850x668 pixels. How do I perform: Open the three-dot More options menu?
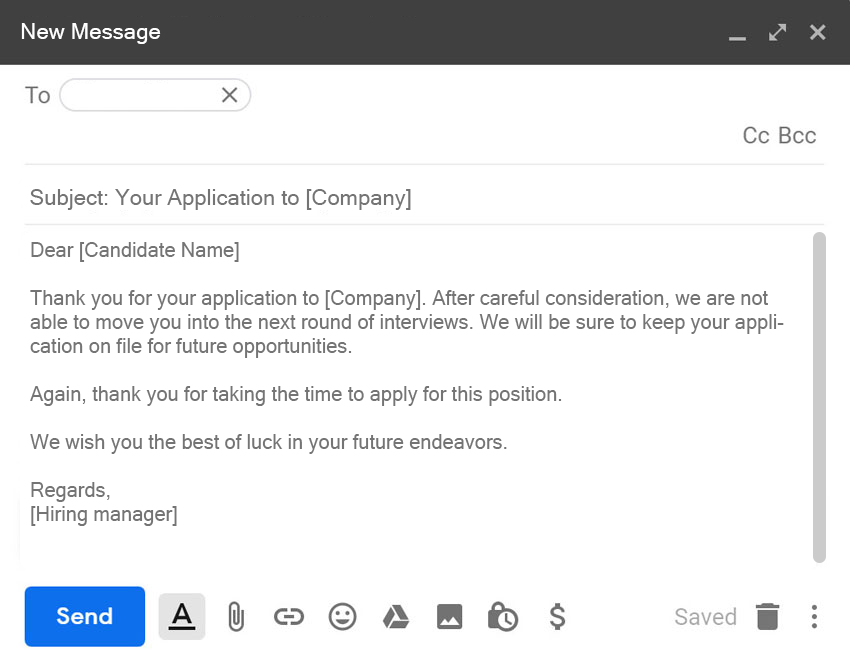point(814,617)
